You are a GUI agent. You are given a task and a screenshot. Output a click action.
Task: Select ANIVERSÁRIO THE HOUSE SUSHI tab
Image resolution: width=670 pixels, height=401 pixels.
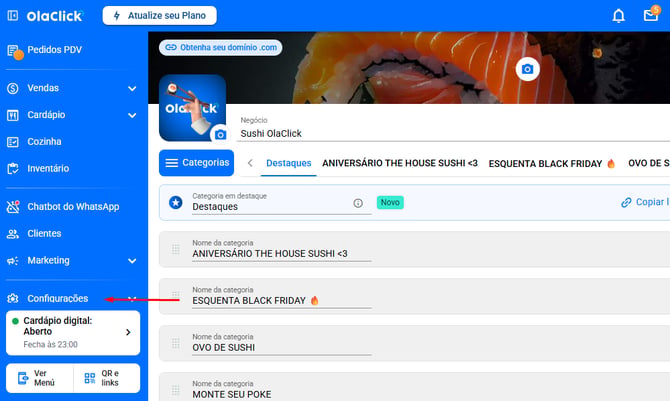pos(400,163)
